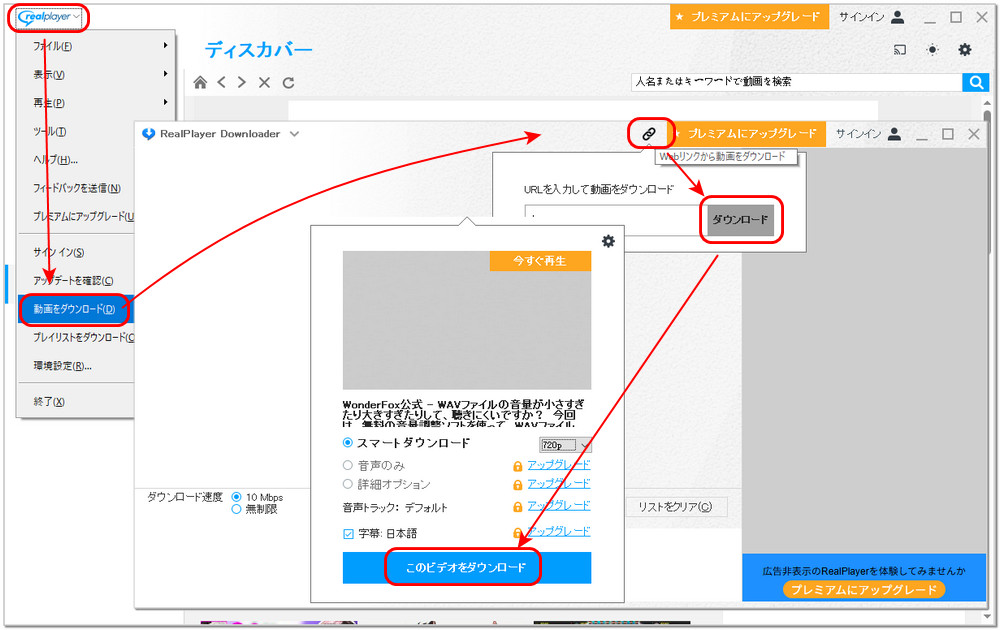Select 10 Mbps download speed
This screenshot has height=630, width=1000.
[x=237, y=497]
